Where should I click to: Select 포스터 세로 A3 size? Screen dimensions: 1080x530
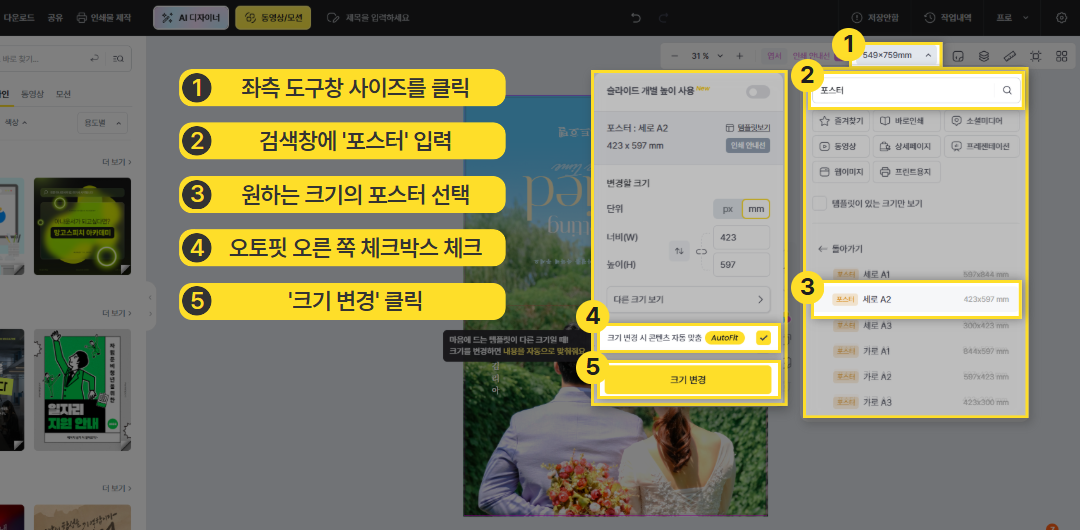(x=917, y=325)
